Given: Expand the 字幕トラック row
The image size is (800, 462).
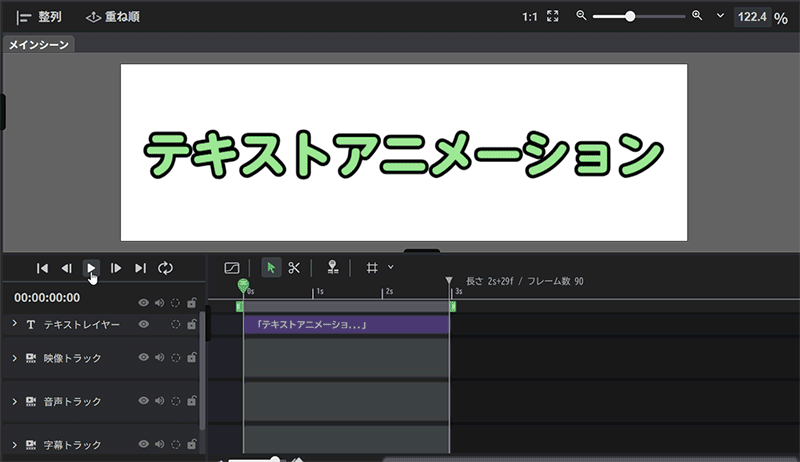Looking at the screenshot, I should point(14,443).
